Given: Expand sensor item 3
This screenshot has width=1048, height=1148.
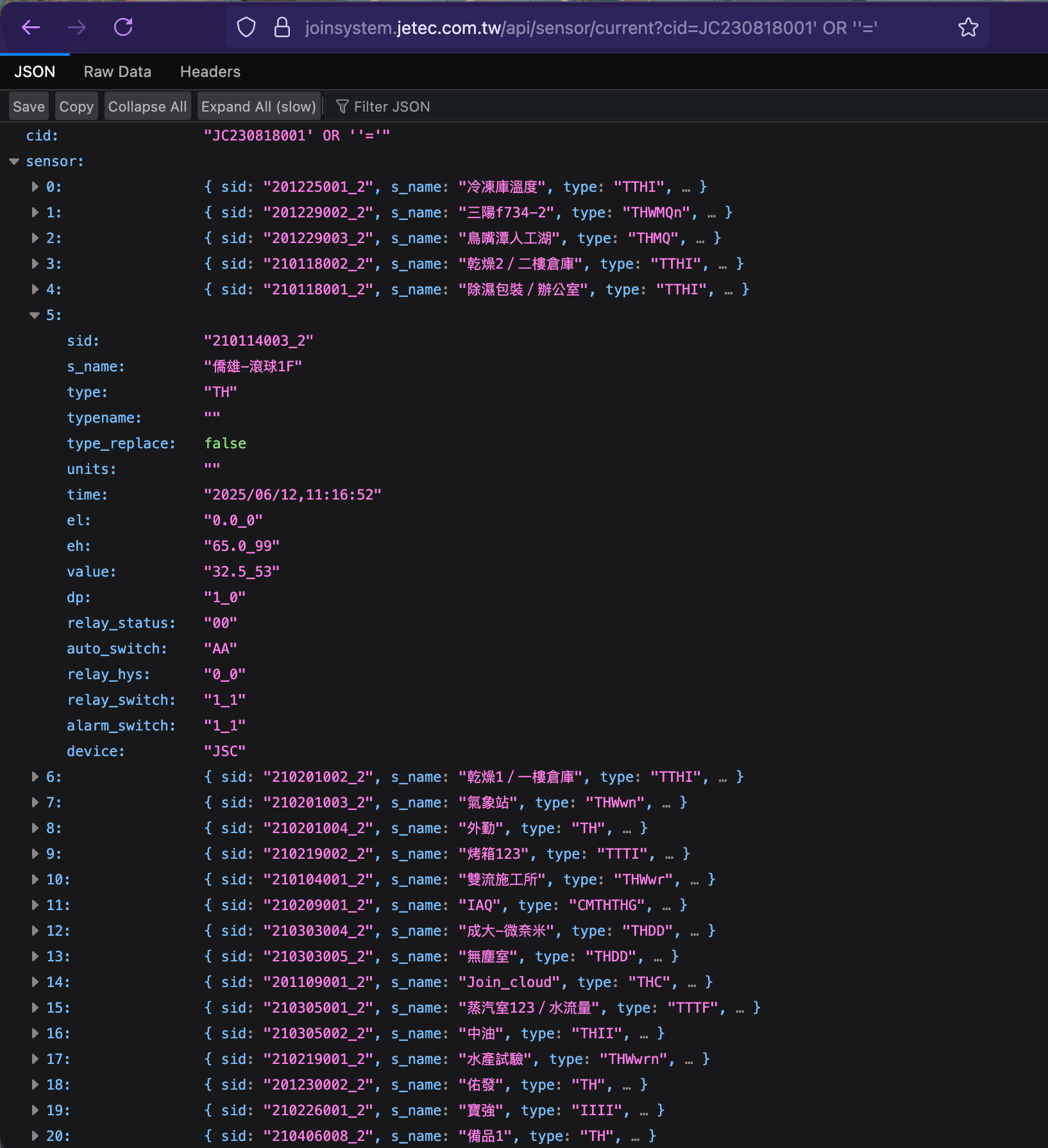Looking at the screenshot, I should (x=35, y=264).
